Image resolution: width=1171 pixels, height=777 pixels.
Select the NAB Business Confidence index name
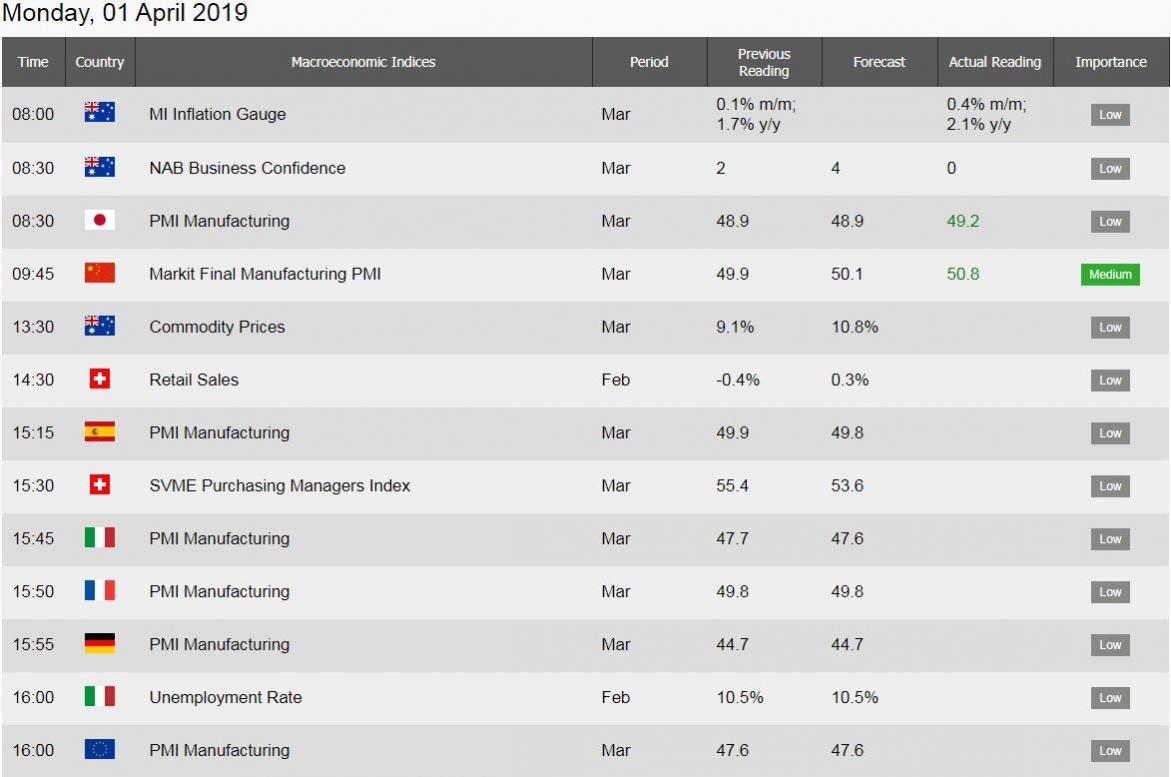coord(247,168)
